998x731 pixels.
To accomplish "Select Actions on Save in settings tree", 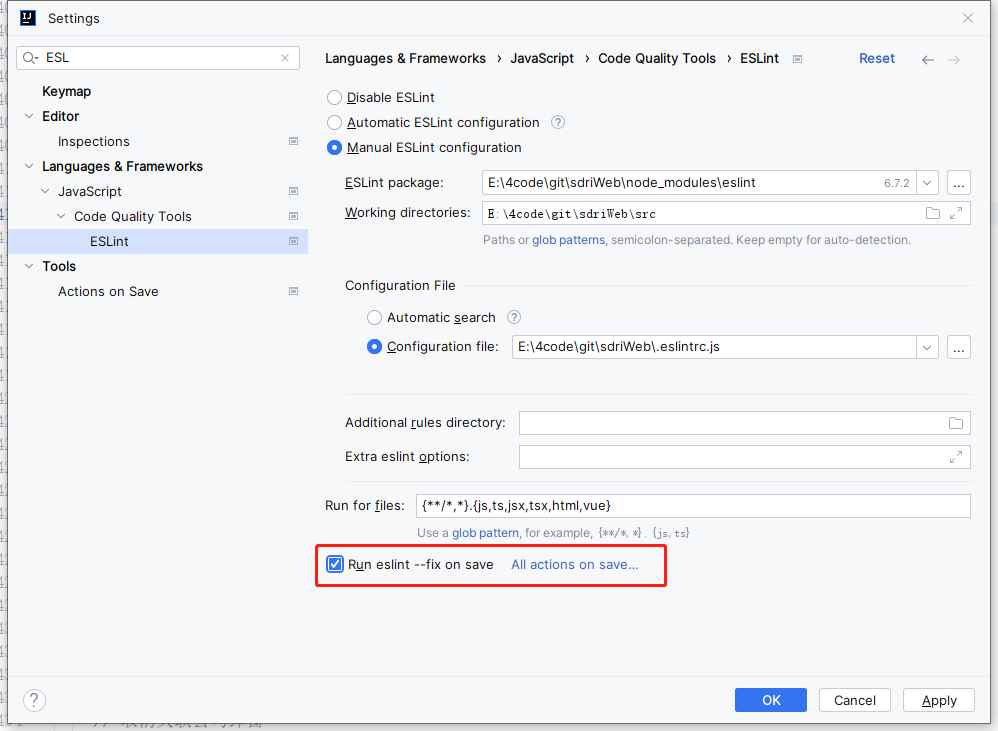I will 108,292.
